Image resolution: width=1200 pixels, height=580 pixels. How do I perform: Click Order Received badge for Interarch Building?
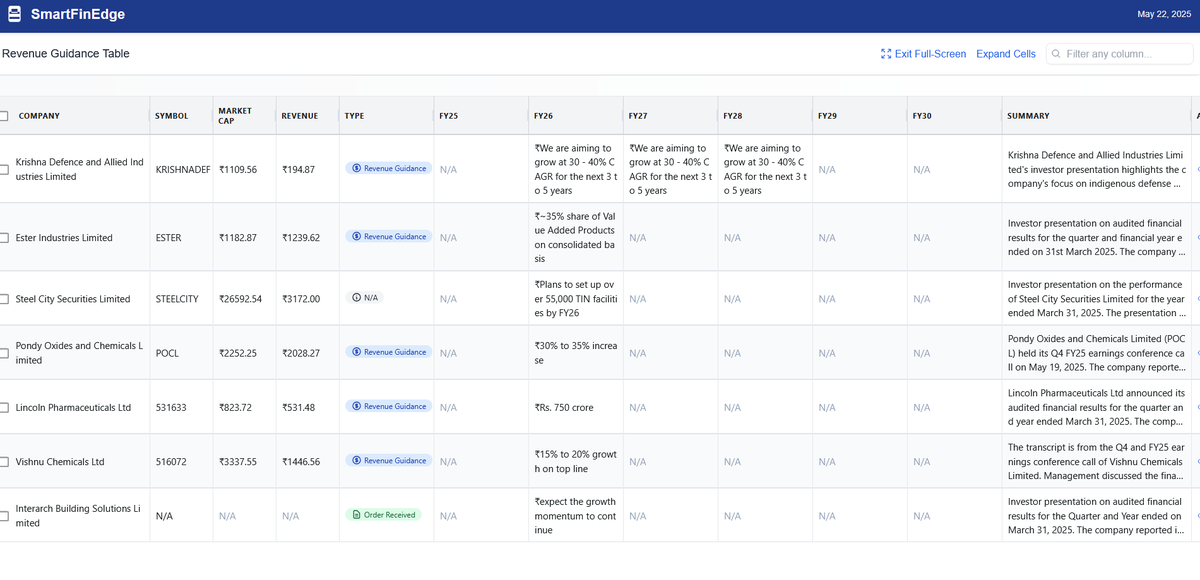[384, 515]
